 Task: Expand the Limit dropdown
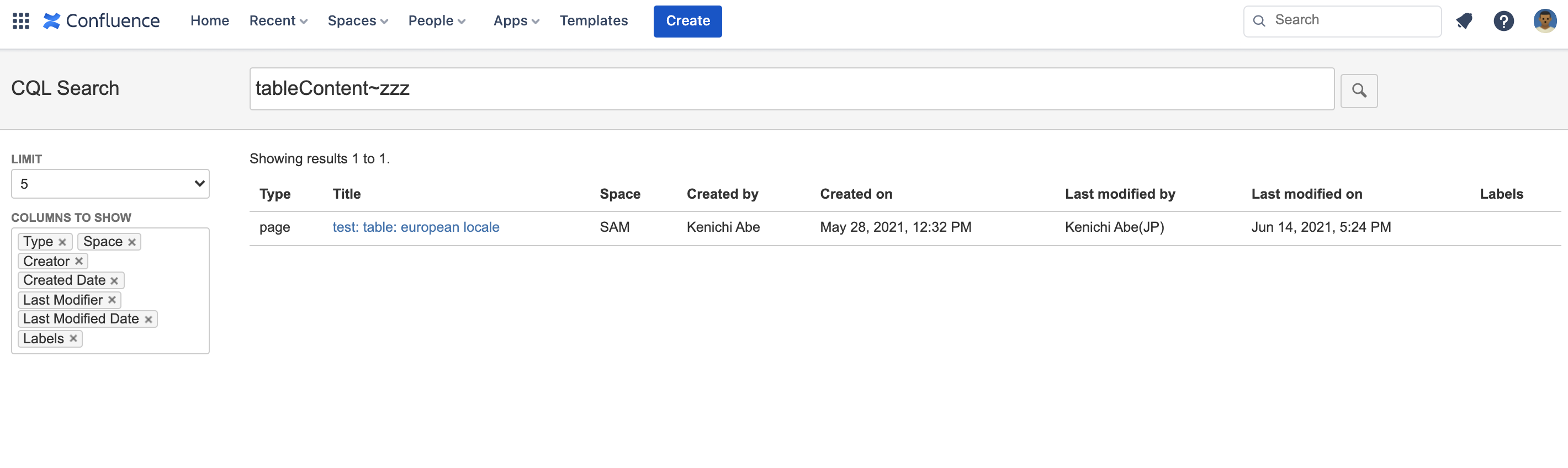110,184
